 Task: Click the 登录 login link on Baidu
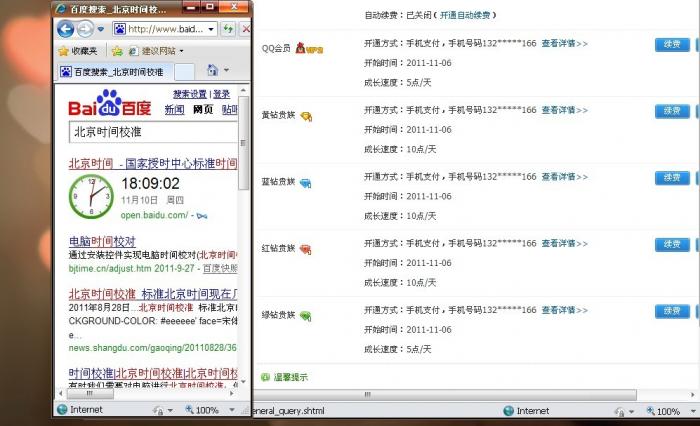(x=221, y=94)
